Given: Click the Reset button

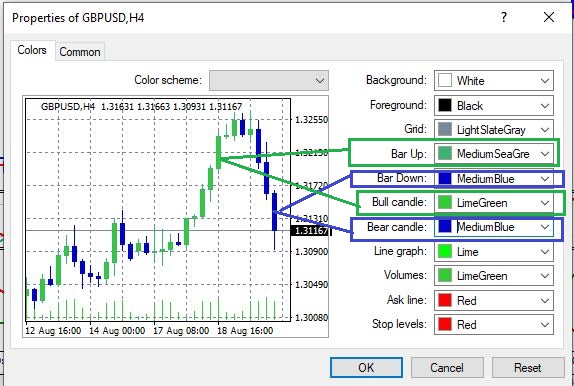Looking at the screenshot, I should (x=528, y=367).
